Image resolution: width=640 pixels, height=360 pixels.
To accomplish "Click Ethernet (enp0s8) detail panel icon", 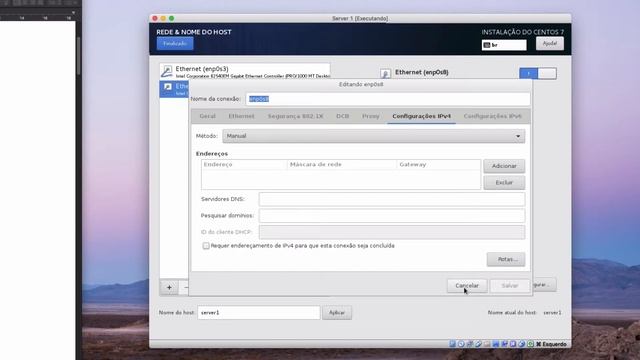I will [385, 73].
